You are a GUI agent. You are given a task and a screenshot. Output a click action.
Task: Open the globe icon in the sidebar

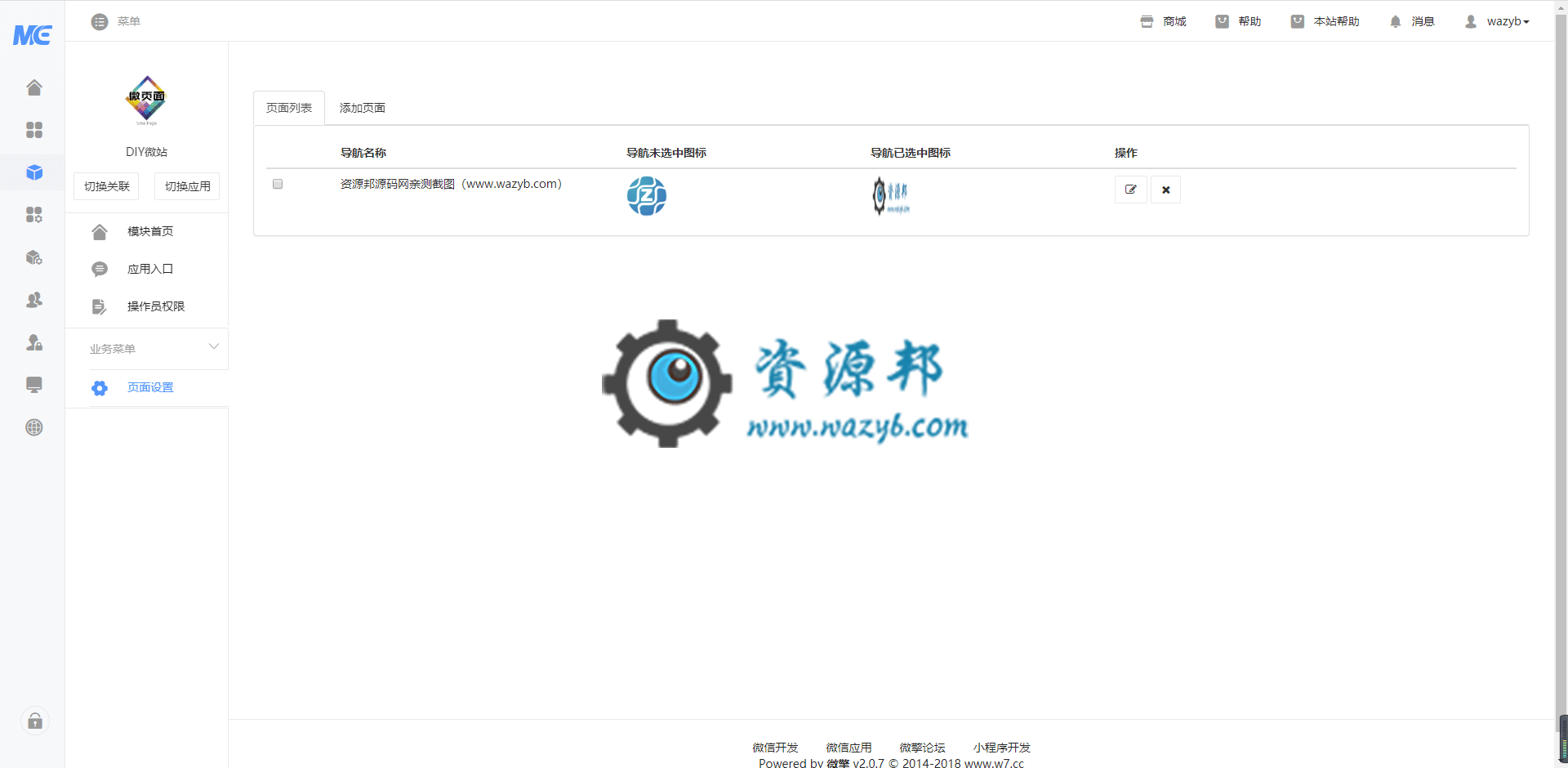(33, 427)
